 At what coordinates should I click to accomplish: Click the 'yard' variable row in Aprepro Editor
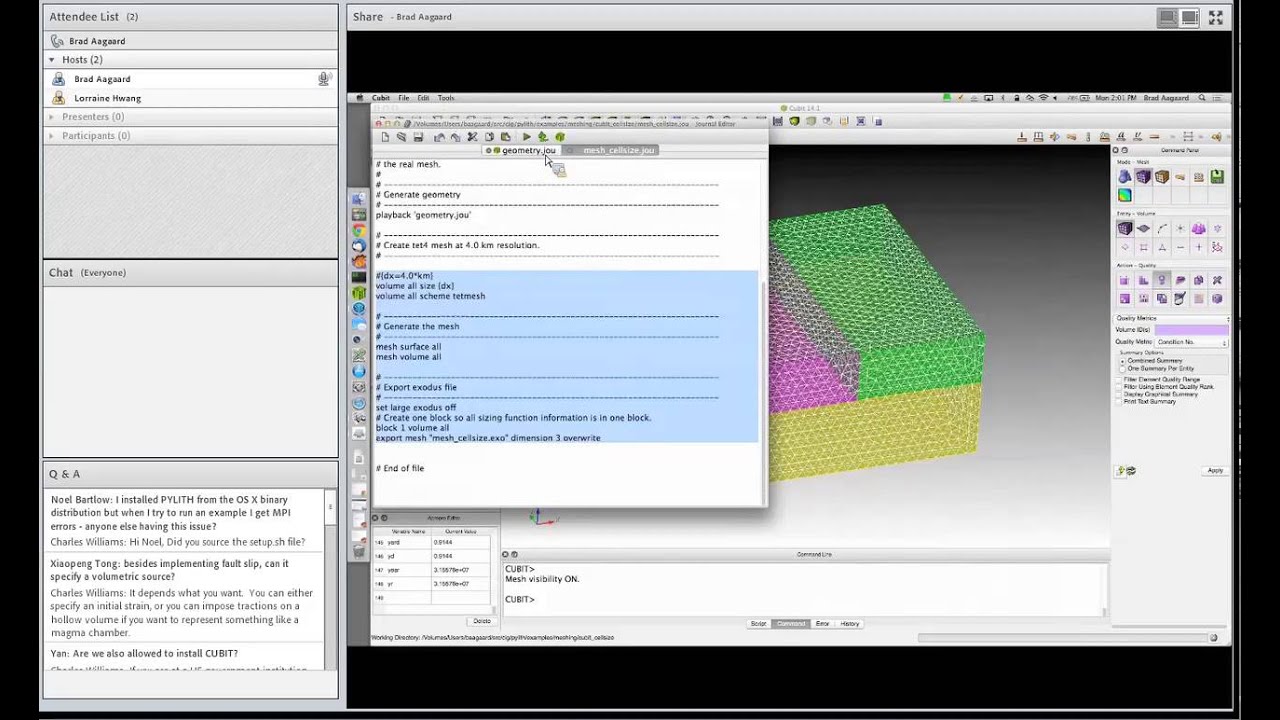tap(433, 542)
